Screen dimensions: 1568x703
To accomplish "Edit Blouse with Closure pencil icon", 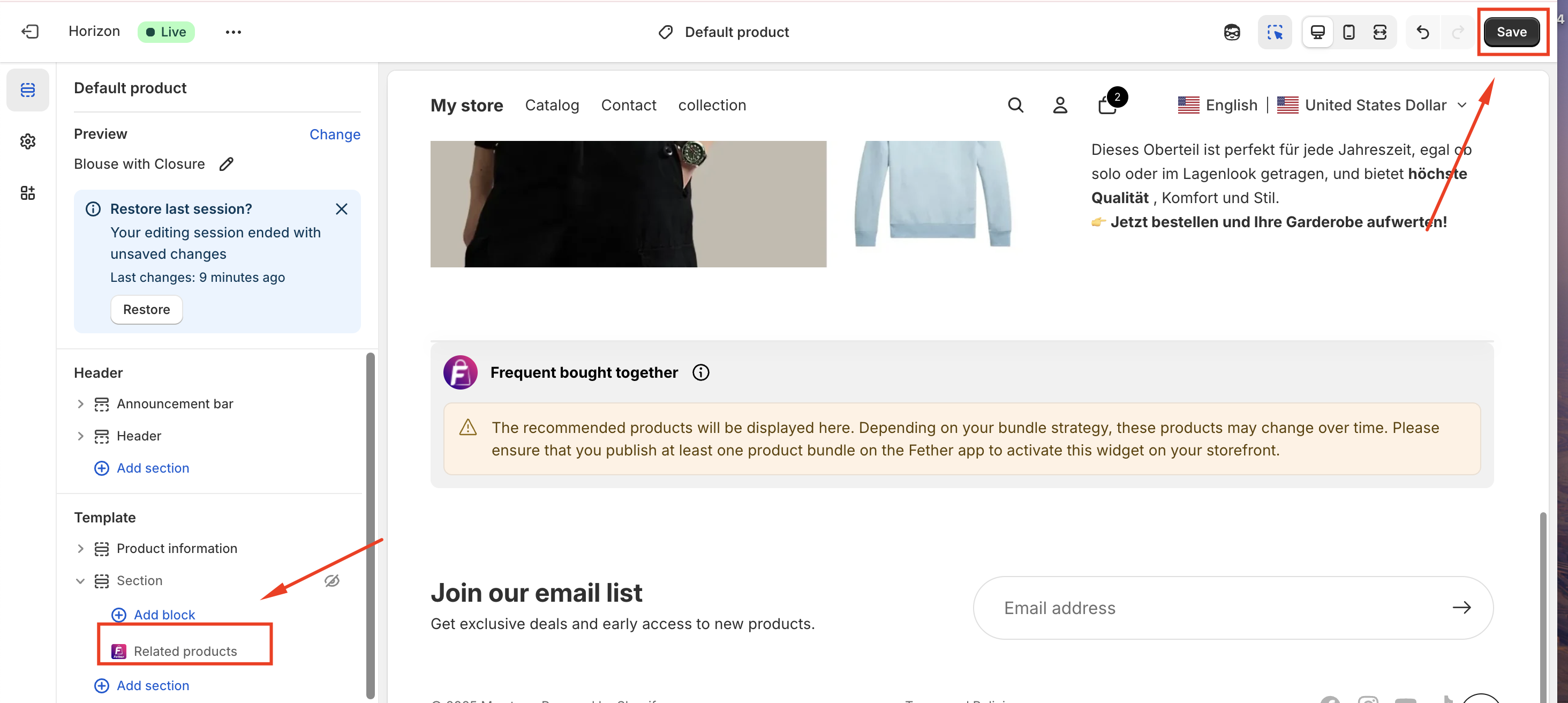I will click(x=227, y=164).
